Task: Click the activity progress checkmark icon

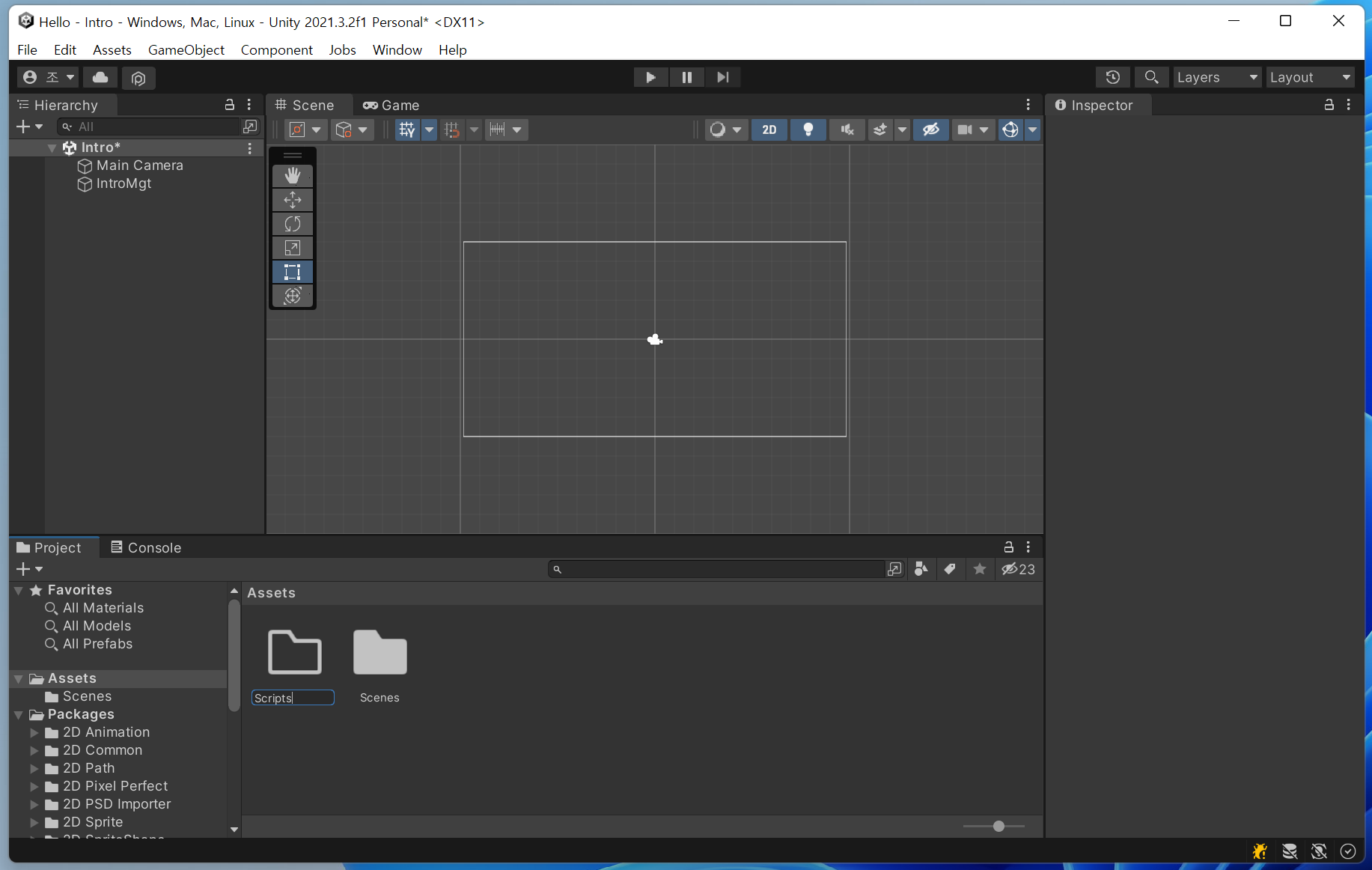Action: coord(1348,851)
